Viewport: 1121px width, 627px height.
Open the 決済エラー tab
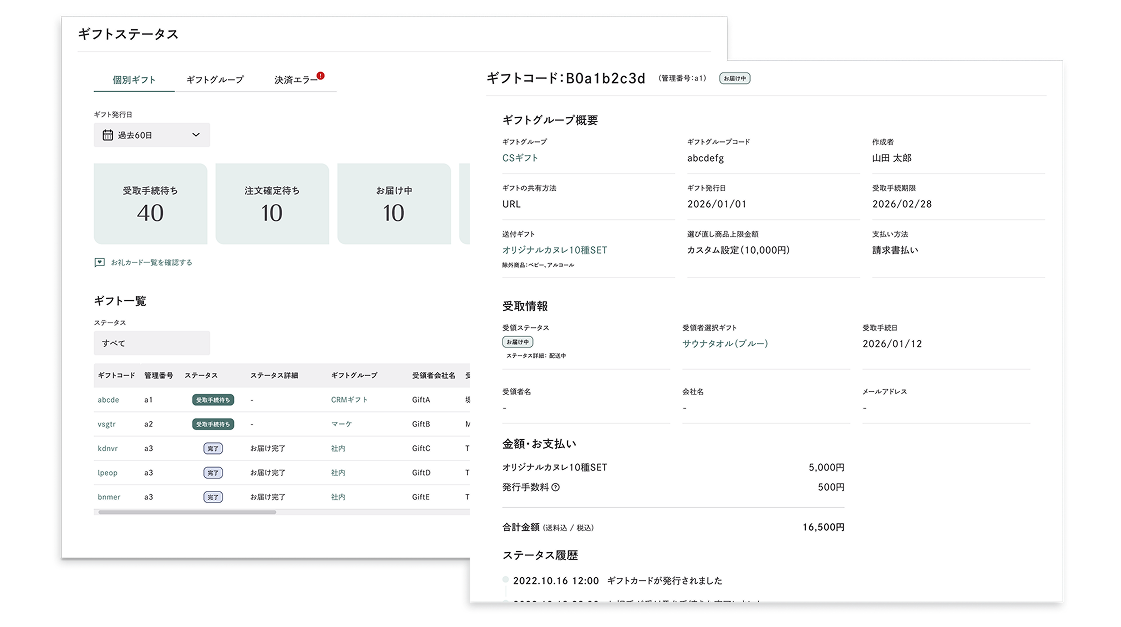coord(296,80)
